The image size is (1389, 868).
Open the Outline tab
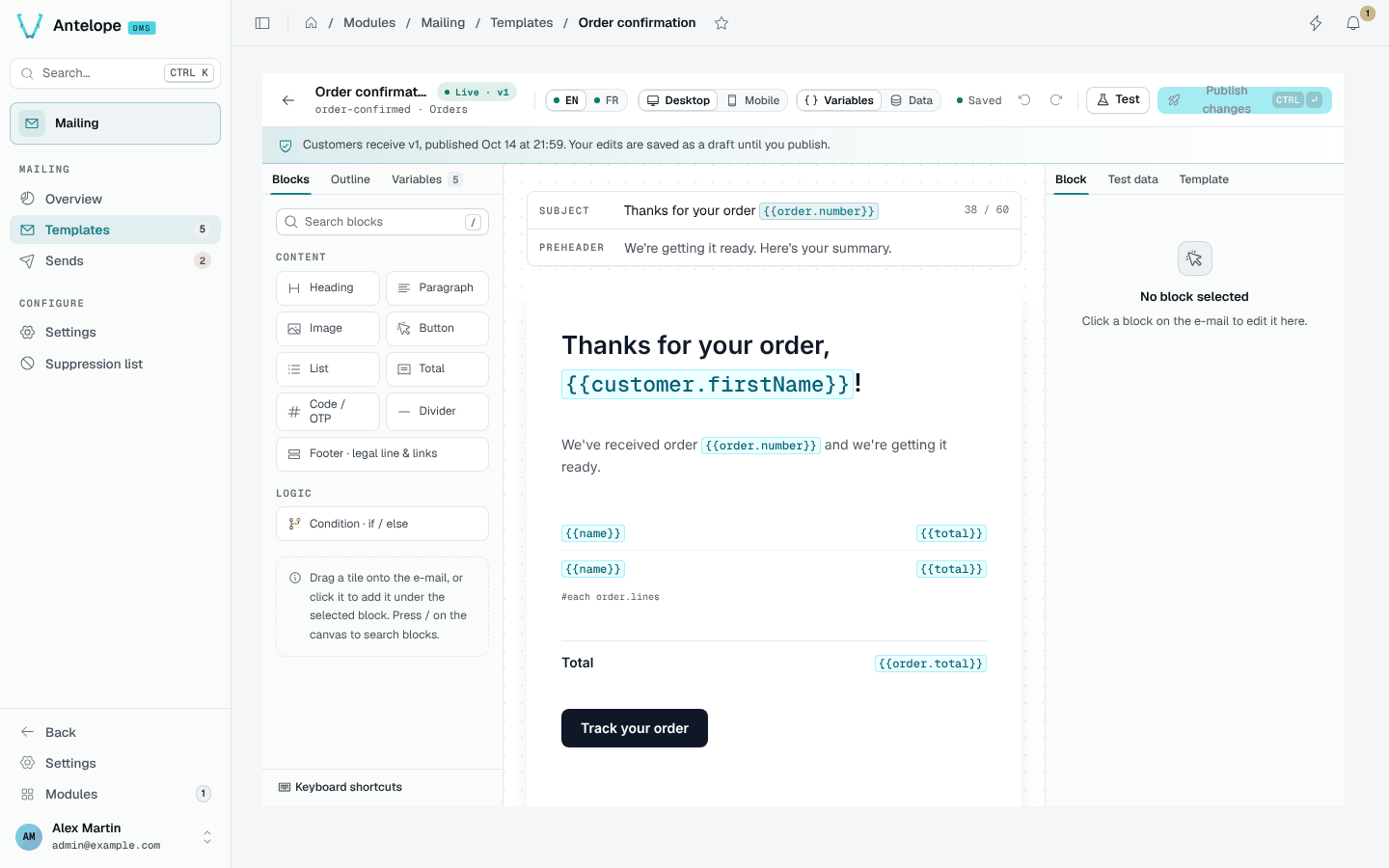pyautogui.click(x=350, y=179)
